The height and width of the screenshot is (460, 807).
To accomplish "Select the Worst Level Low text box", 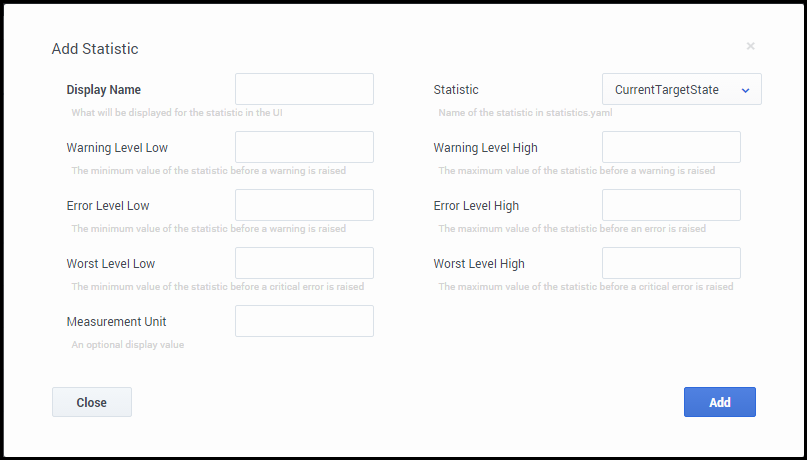I will click(x=304, y=263).
